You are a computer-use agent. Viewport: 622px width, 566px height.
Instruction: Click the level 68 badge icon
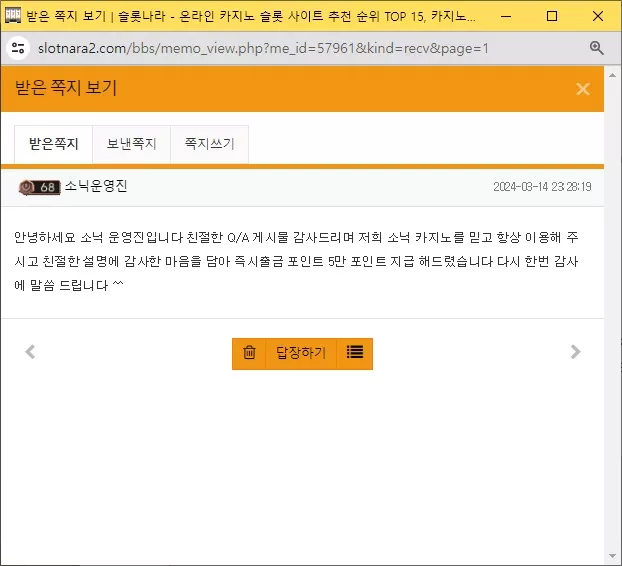coord(39,187)
